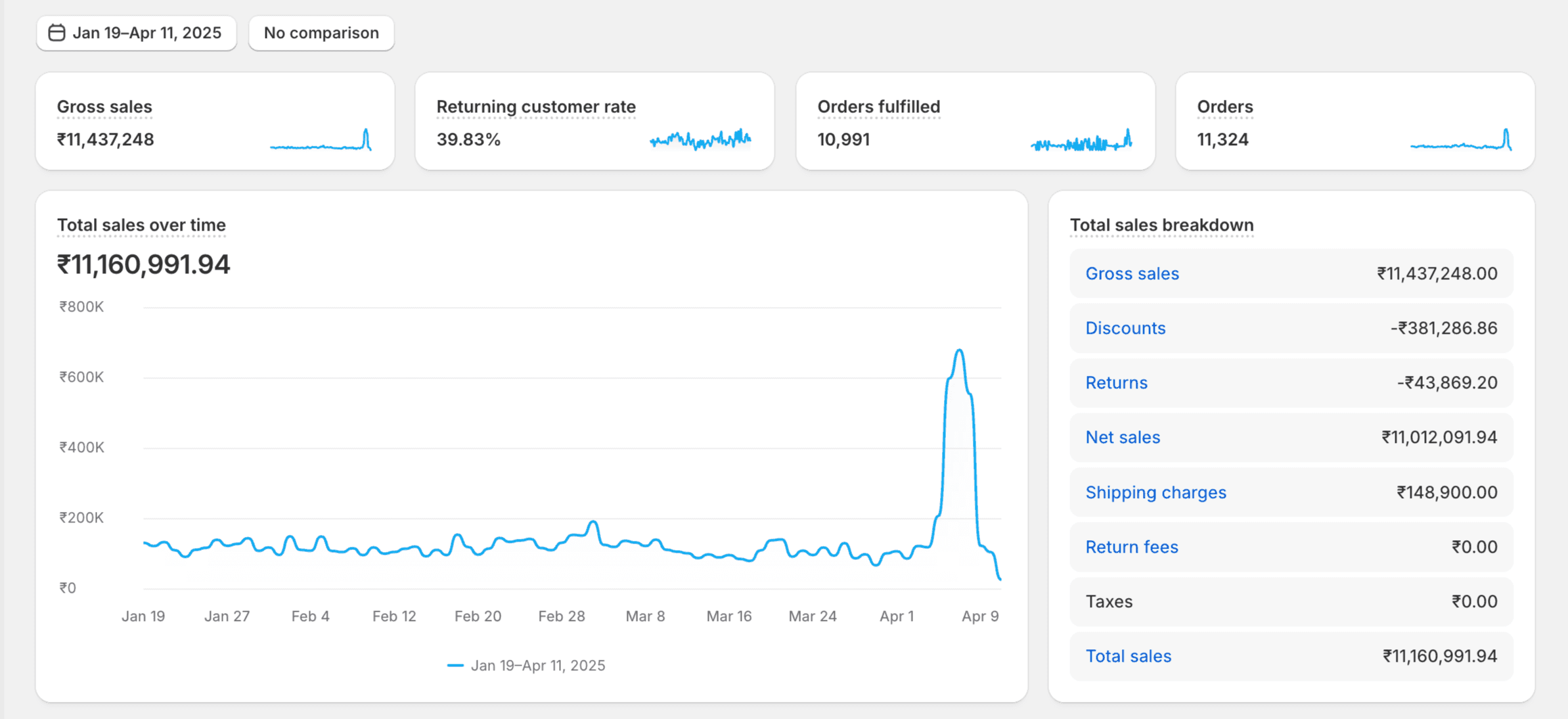
Task: Open the Total sales breakdown heading
Action: (1161, 225)
